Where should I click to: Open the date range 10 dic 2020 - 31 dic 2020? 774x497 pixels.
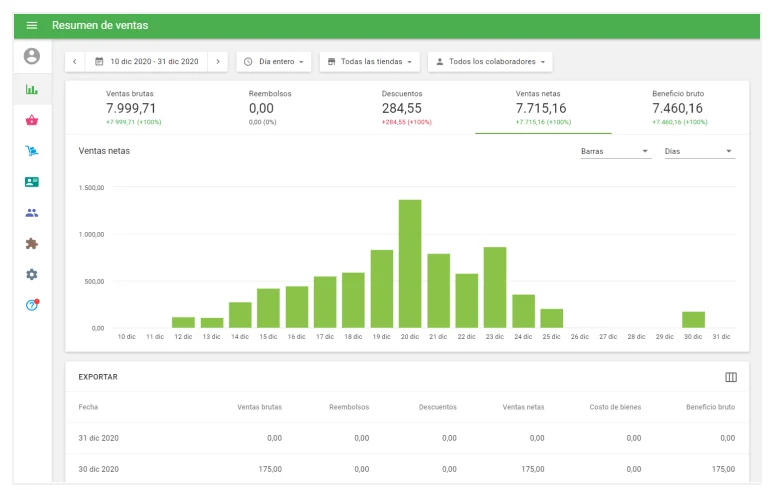[x=147, y=62]
